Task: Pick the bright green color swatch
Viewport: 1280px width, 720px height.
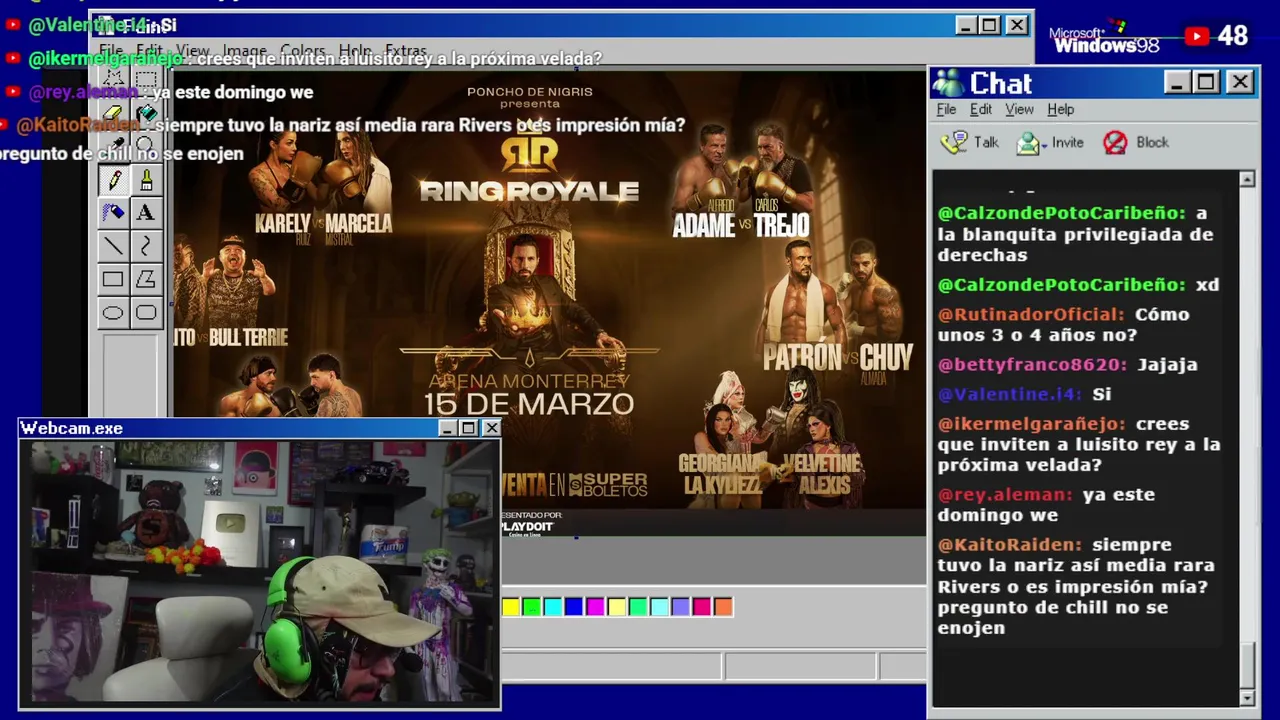Action: 532,606
